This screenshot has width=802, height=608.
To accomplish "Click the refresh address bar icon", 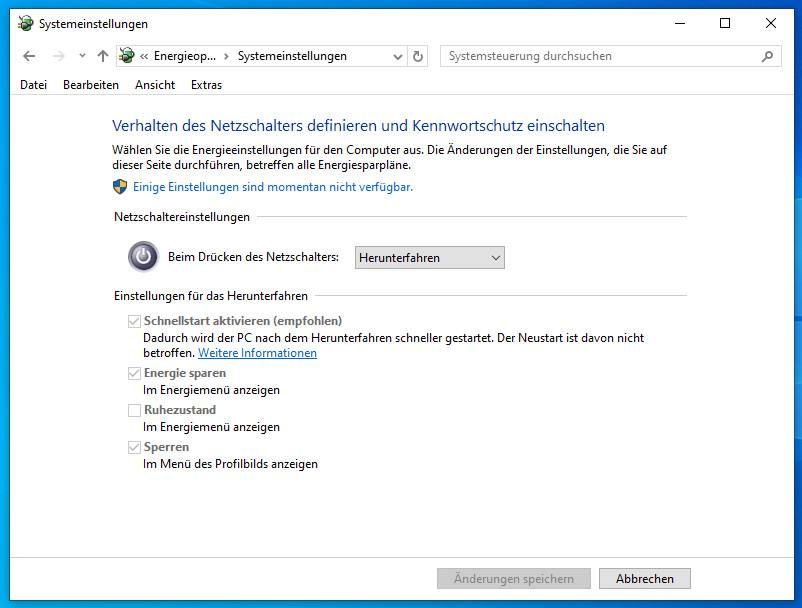I will pyautogui.click(x=418, y=56).
